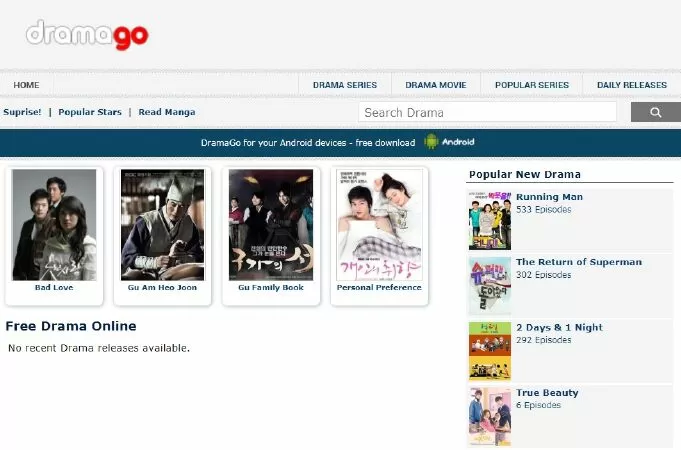
Task: Open the True Beauty title link
Action: pyautogui.click(x=547, y=393)
